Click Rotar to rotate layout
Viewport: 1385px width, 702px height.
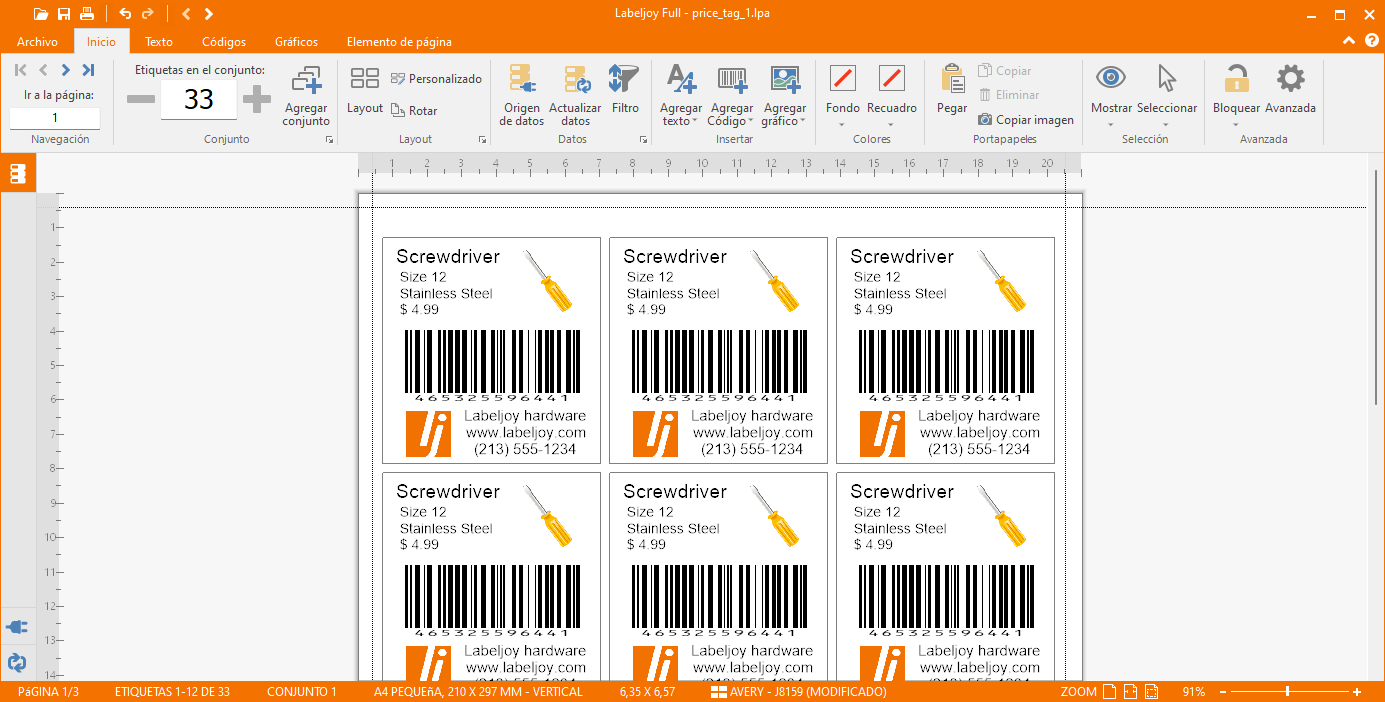[414, 111]
